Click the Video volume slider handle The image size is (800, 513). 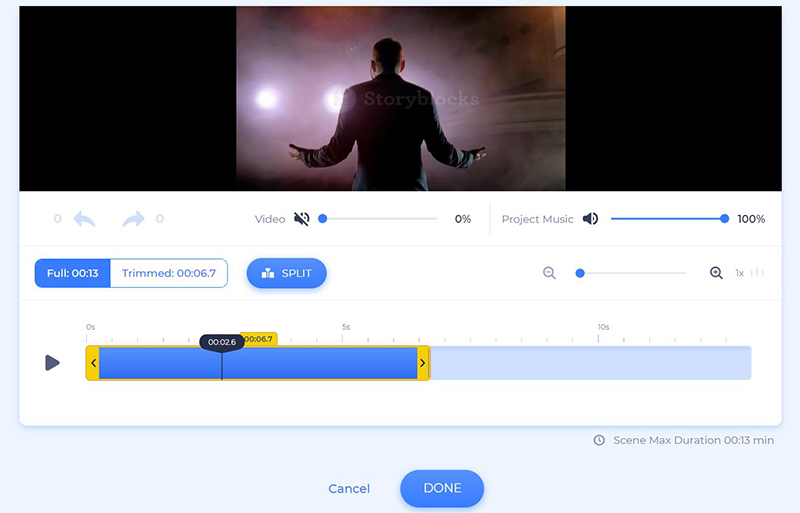322,219
